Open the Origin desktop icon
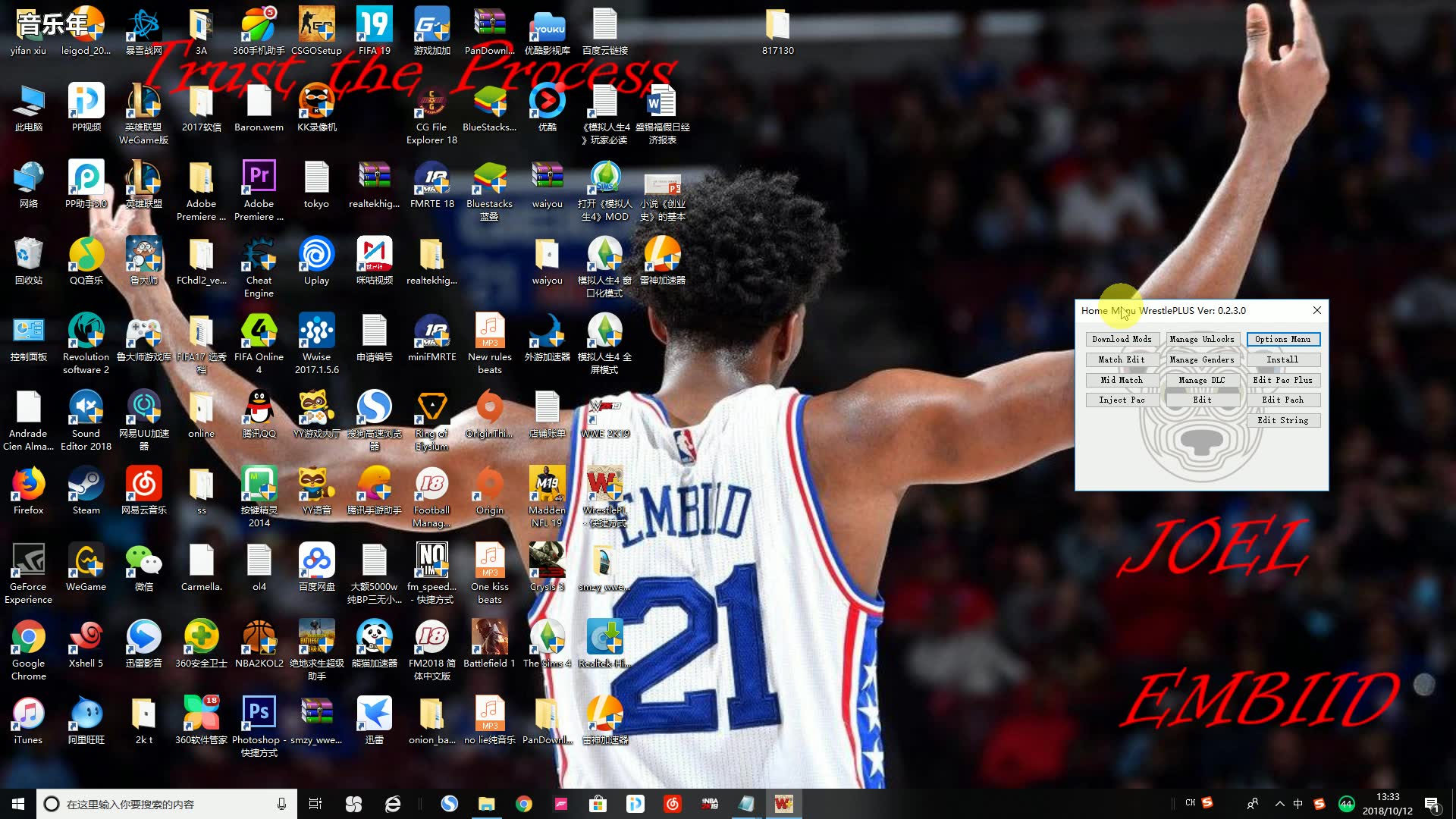1456x819 pixels. (x=489, y=485)
